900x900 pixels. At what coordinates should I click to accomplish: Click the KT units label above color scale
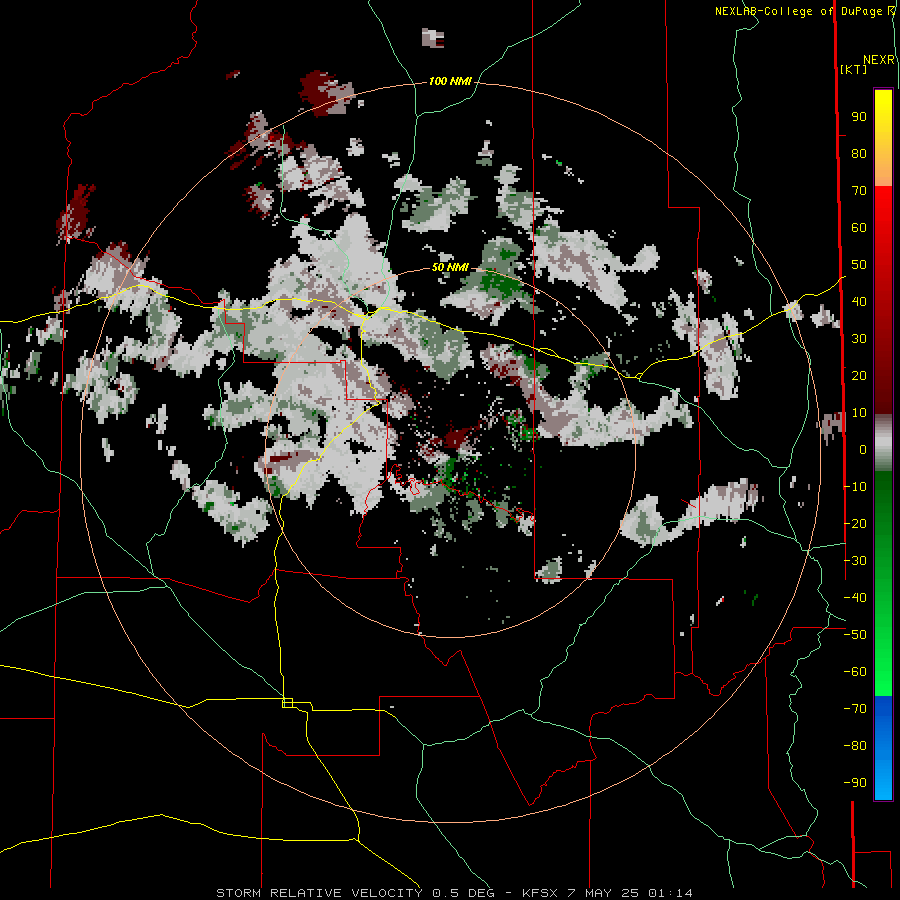(x=853, y=69)
